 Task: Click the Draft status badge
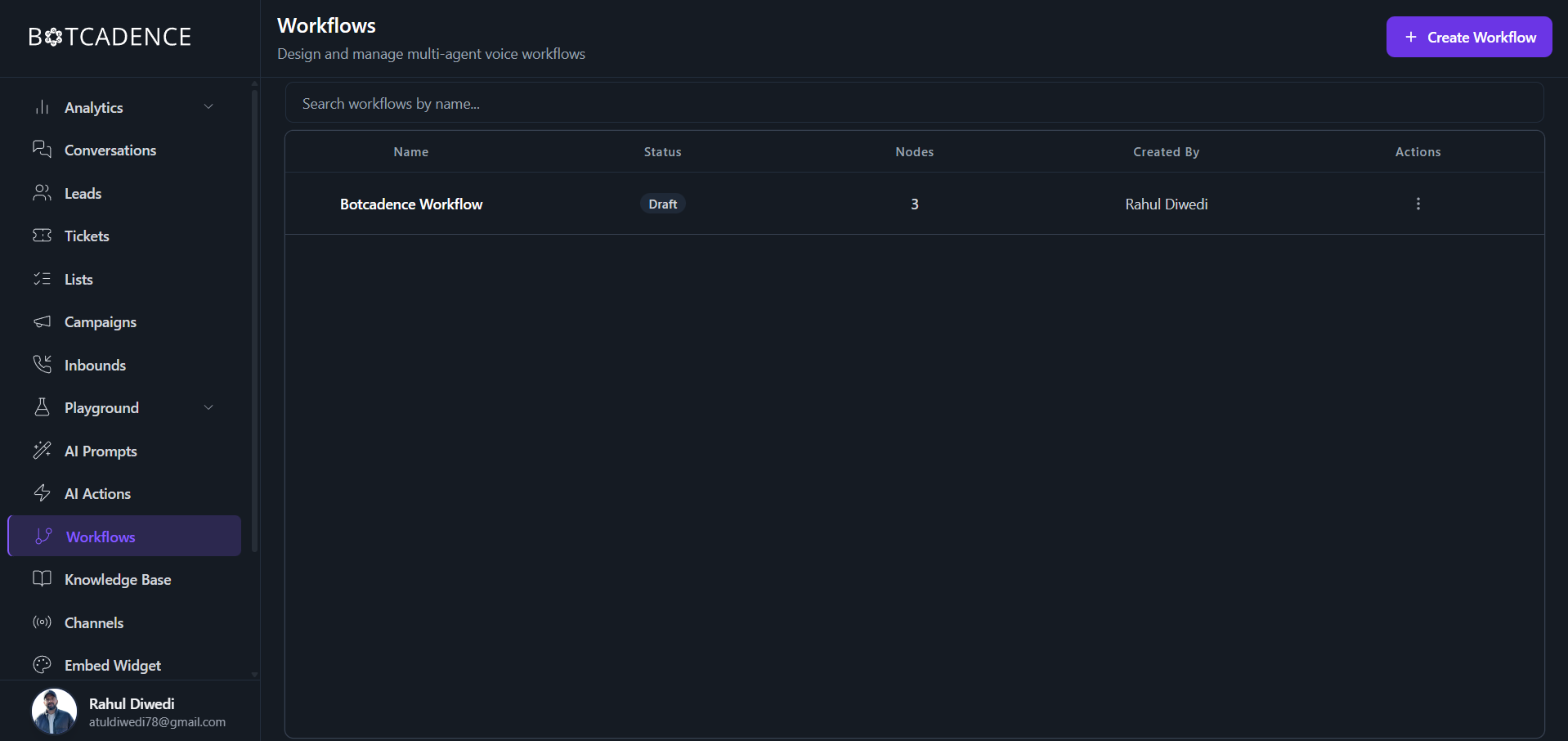(662, 204)
